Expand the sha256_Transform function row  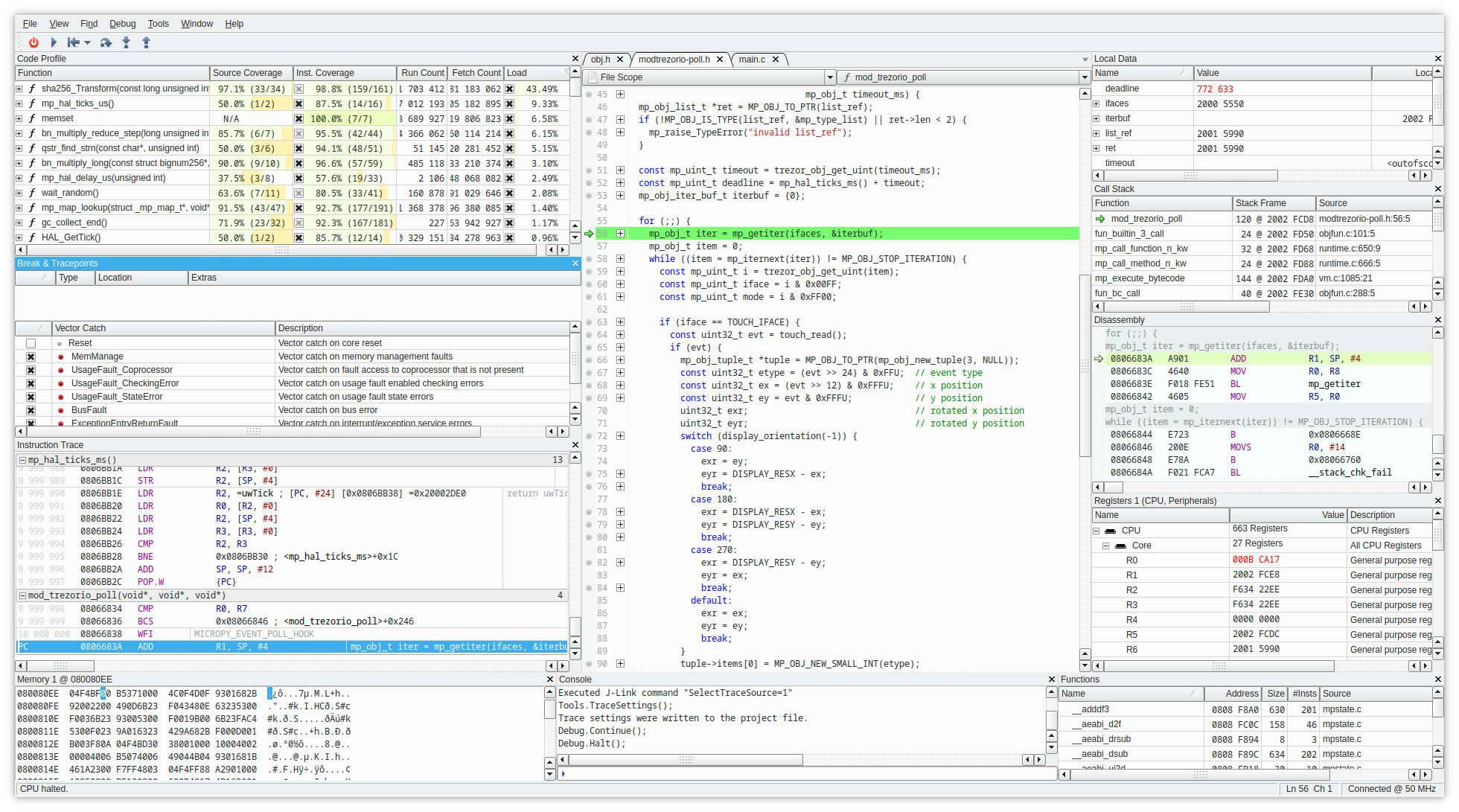click(x=19, y=89)
